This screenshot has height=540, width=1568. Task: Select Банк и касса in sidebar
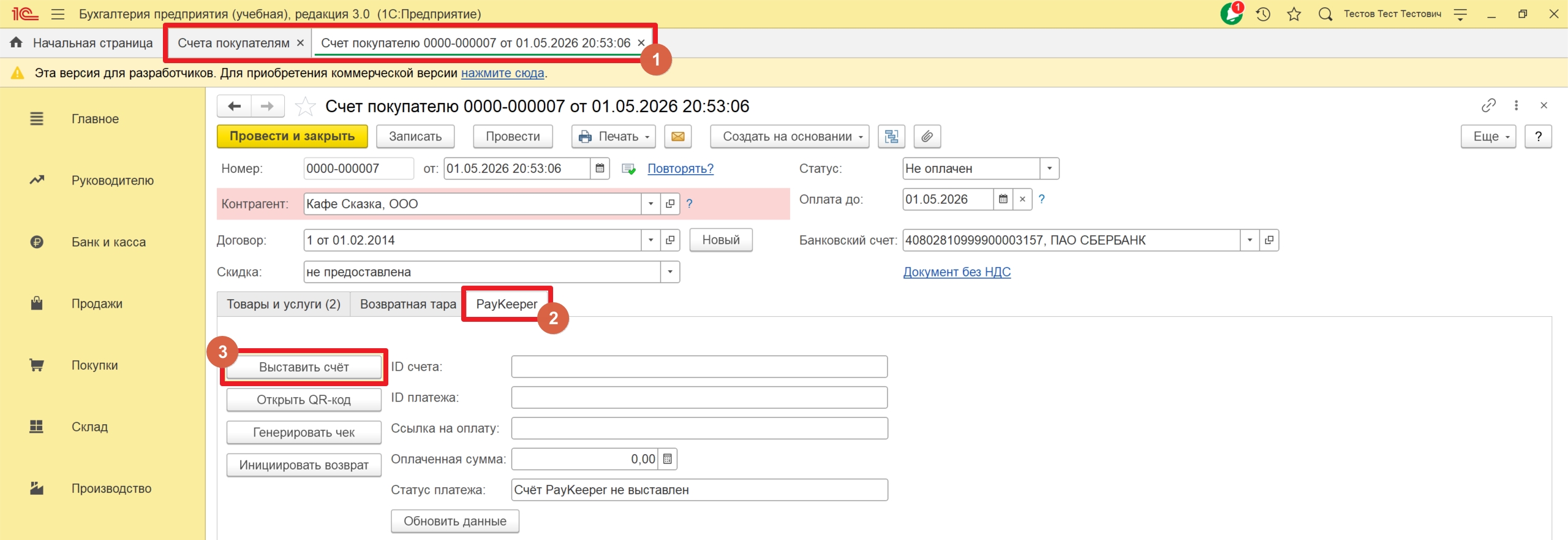tap(108, 242)
